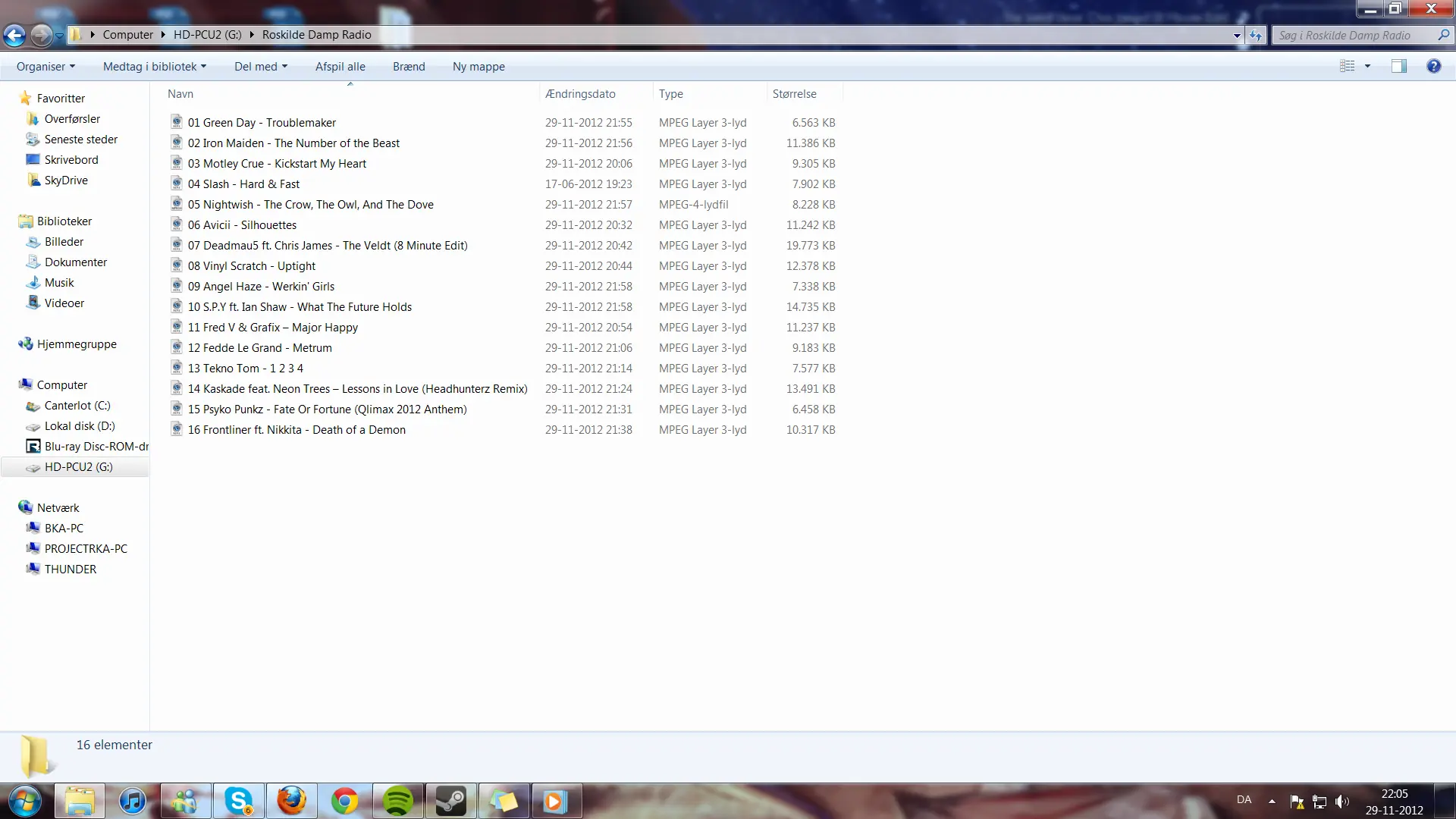Click the volume speaker tray icon
Screen dimensions: 1456x819
1341,801
